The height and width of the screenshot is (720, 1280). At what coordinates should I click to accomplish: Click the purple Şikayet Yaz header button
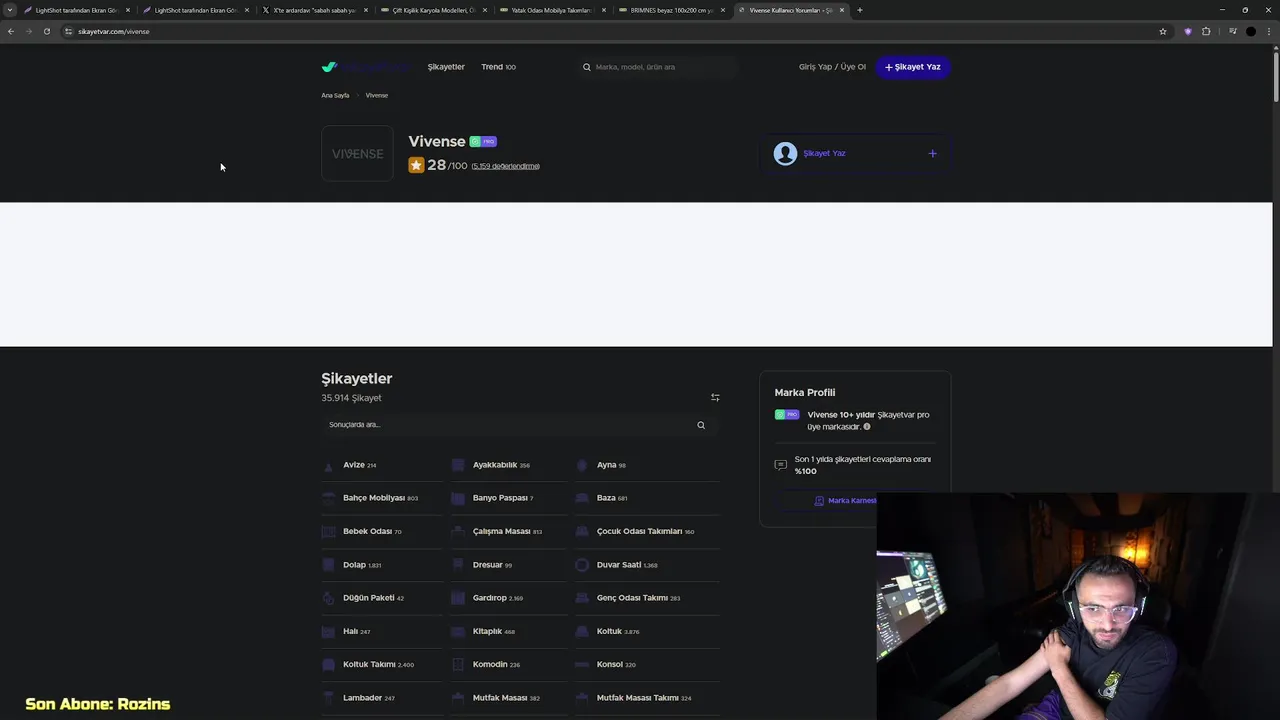pos(912,67)
